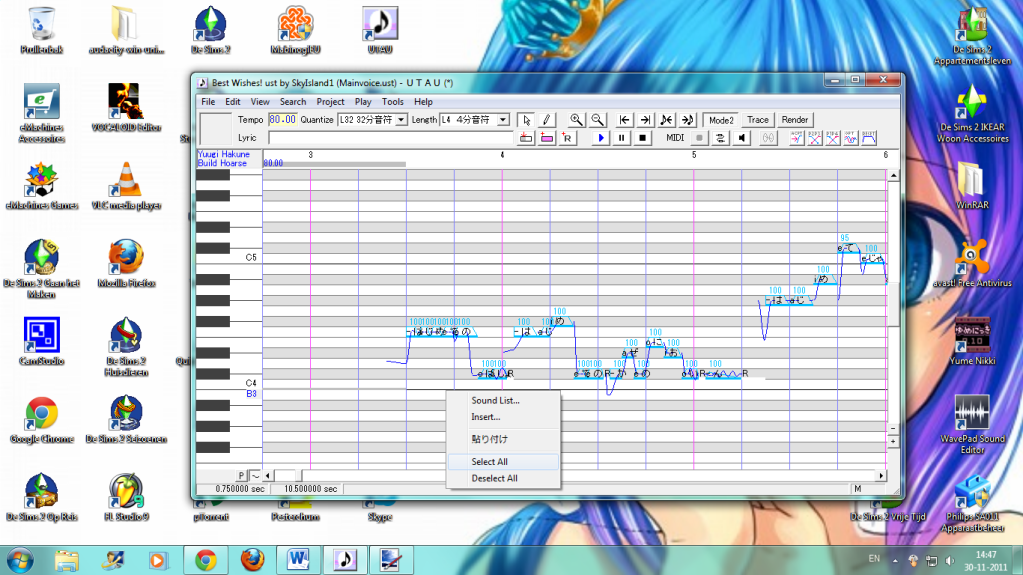Click the zoom out magnifier icon
This screenshot has width=1023, height=575.
pos(597,120)
